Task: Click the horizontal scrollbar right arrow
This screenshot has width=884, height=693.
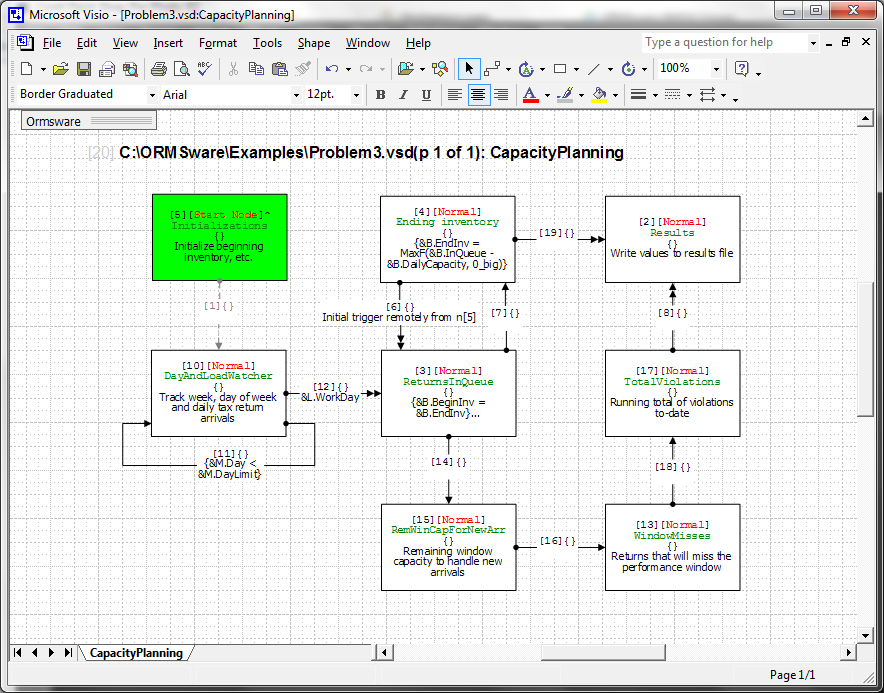Action: (848, 653)
